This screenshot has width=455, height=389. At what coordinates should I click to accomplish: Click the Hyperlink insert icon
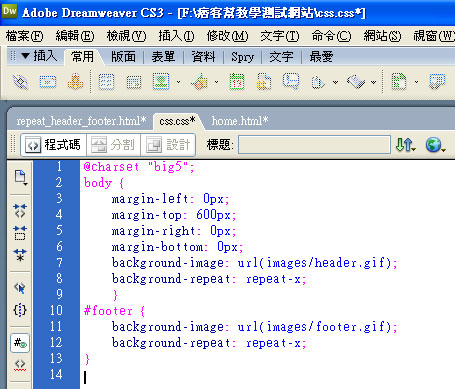tap(20, 81)
